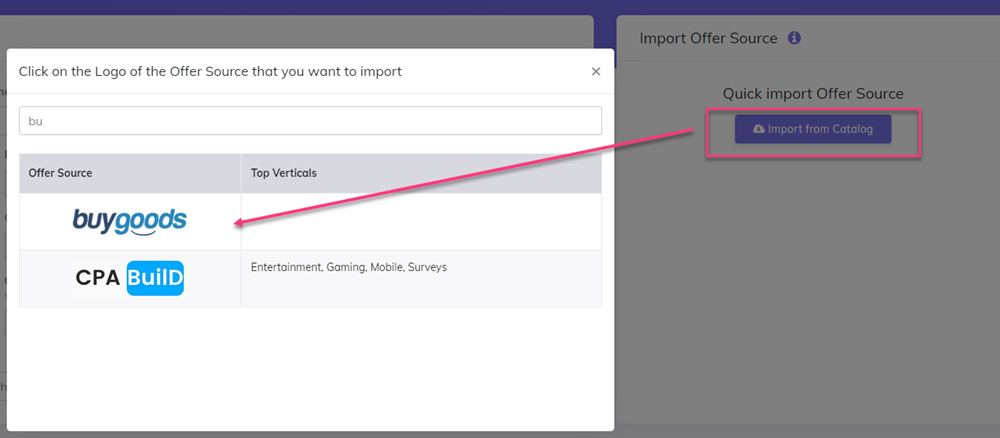This screenshot has height=438, width=1000.
Task: Click the Import Offer Source panel title
Action: pos(708,38)
